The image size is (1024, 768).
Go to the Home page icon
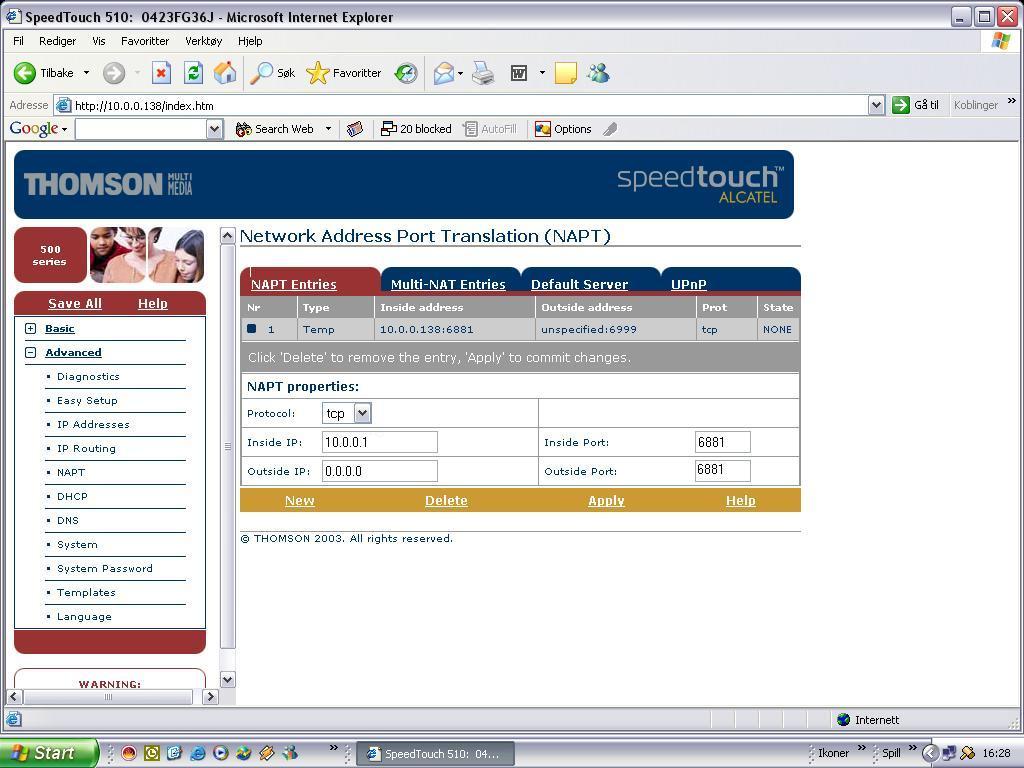[225, 73]
